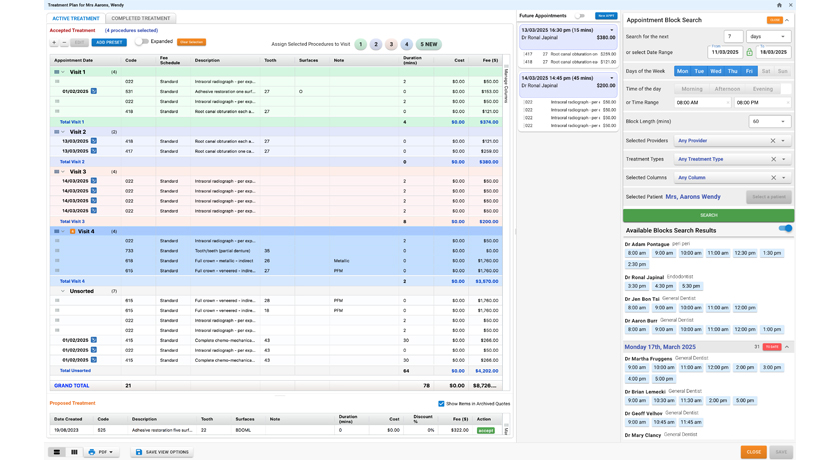This screenshot has width=840, height=460.
Task: Switch to the Completed Treatment tab
Action: click(141, 18)
